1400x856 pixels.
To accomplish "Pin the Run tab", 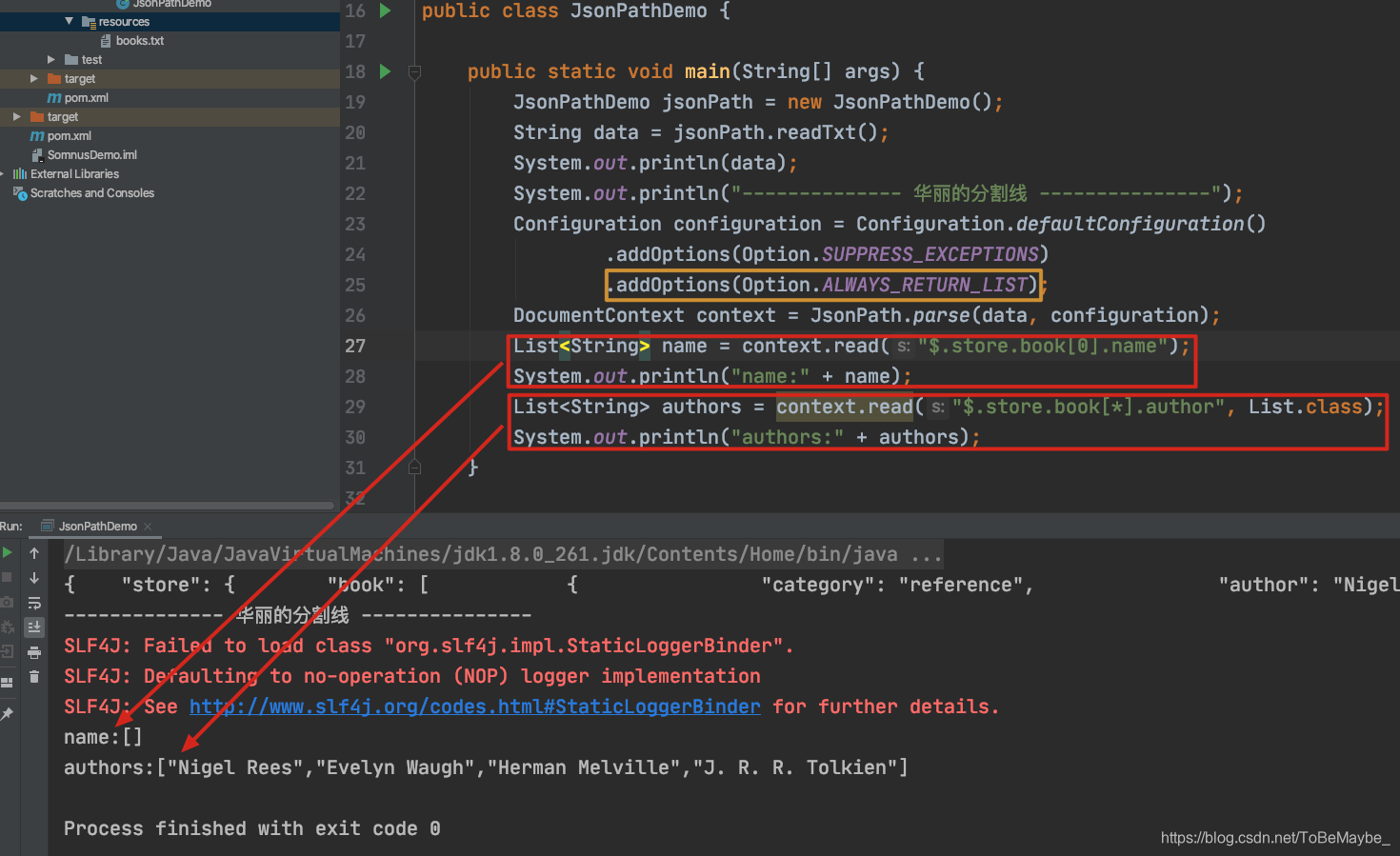I will (x=7, y=713).
